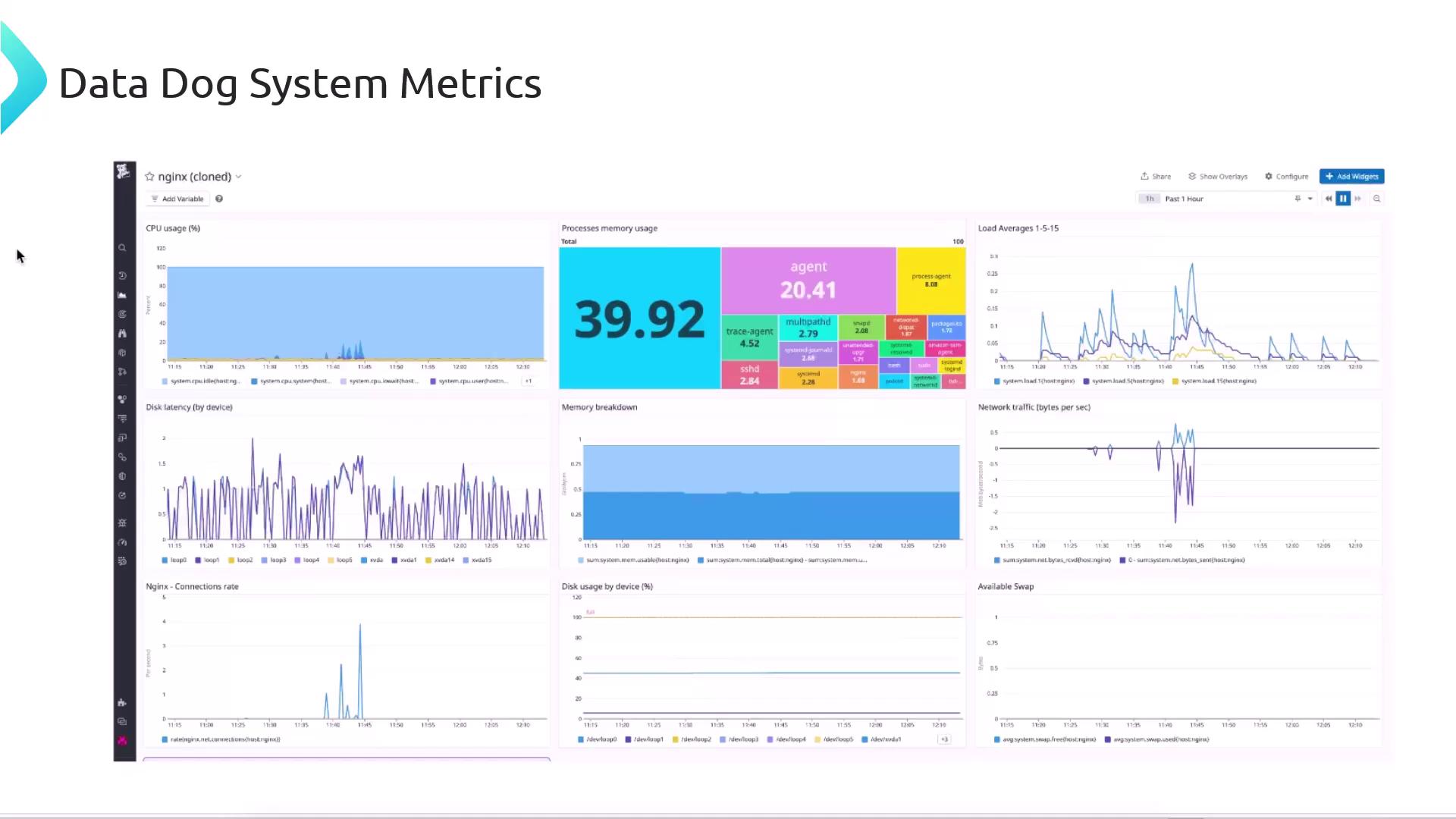Toggle Show Overlays on dashboard

pos(1218,177)
